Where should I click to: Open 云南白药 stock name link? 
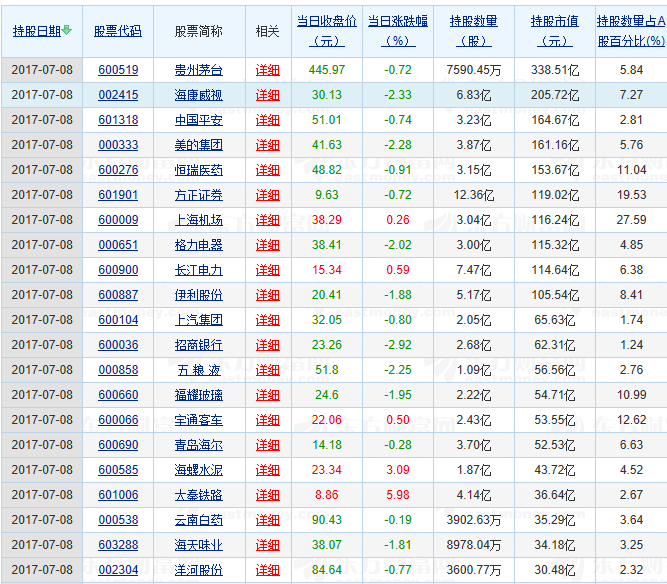(198, 520)
